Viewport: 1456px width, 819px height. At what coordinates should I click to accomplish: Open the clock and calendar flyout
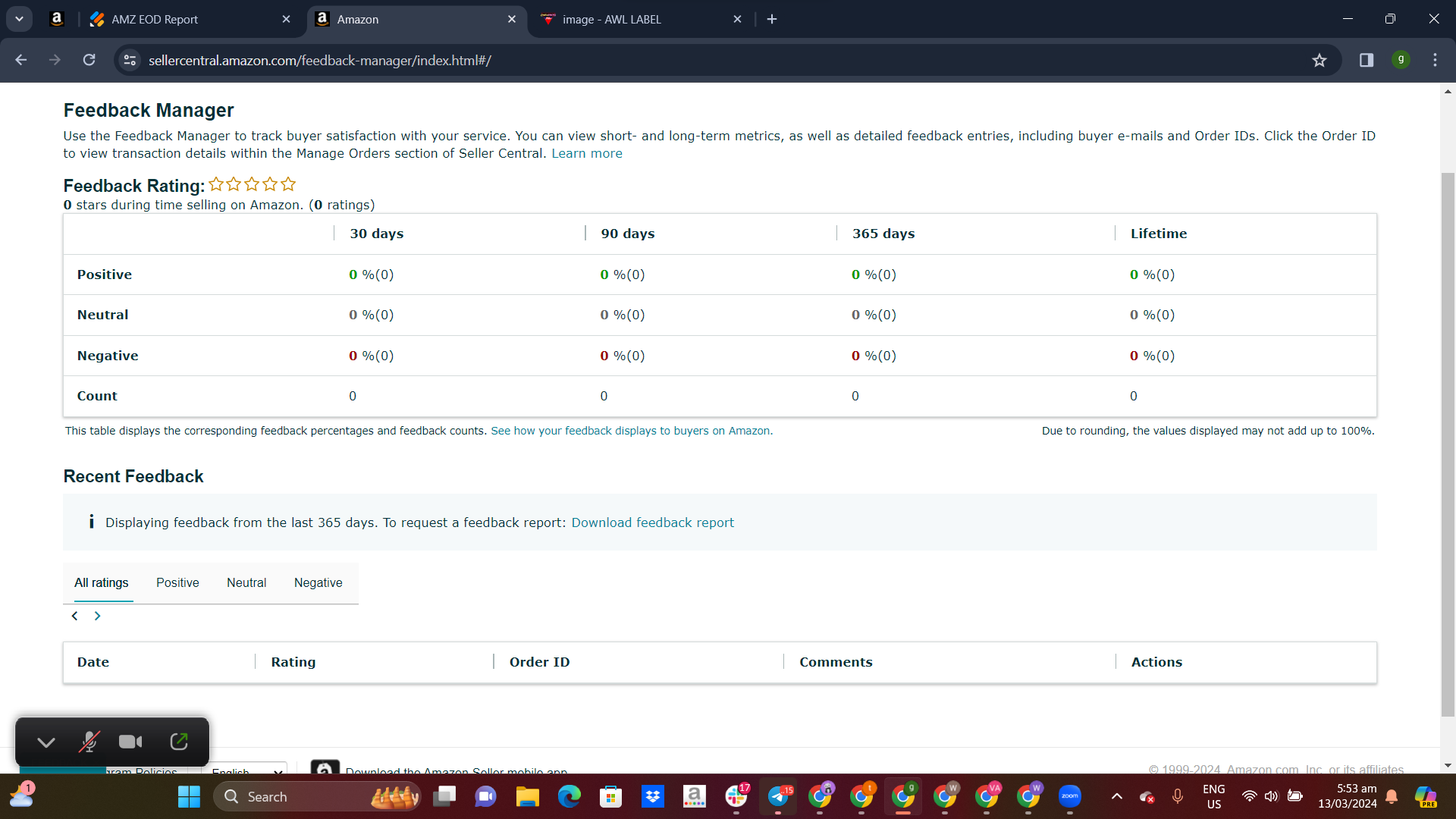1348,796
